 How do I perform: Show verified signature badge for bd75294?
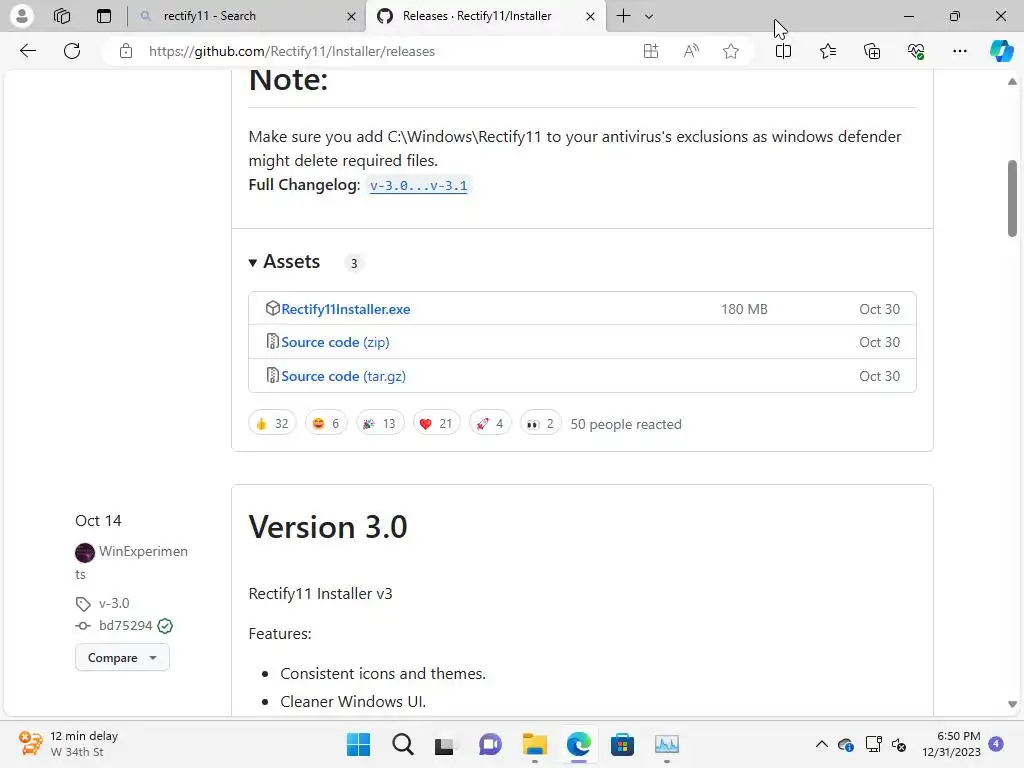[165, 626]
